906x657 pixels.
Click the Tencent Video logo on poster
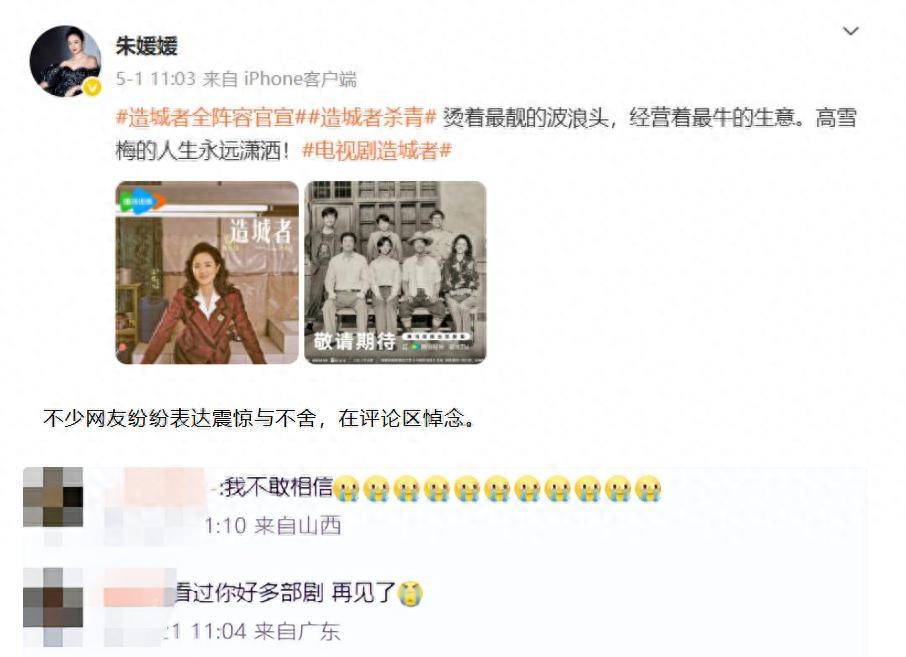[x=143, y=201]
